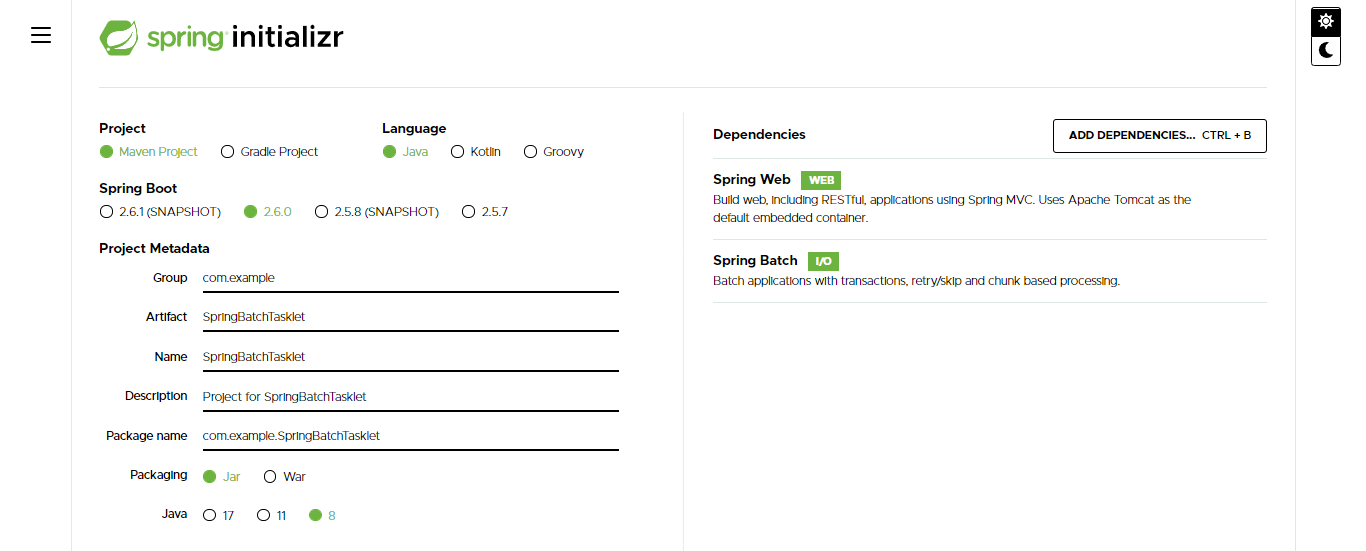Switch to dark theme moon icon
This screenshot has height=551, width=1366.
click(1326, 50)
